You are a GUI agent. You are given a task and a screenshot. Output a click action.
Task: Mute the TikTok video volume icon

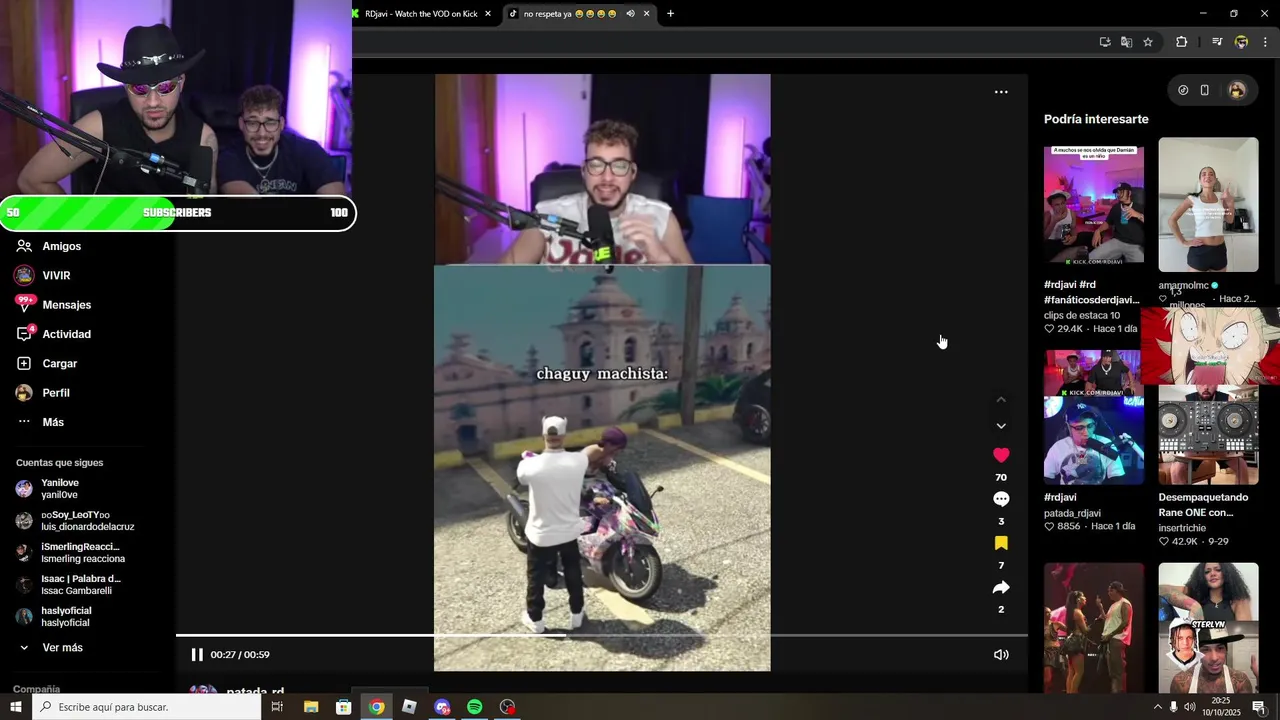(1001, 655)
